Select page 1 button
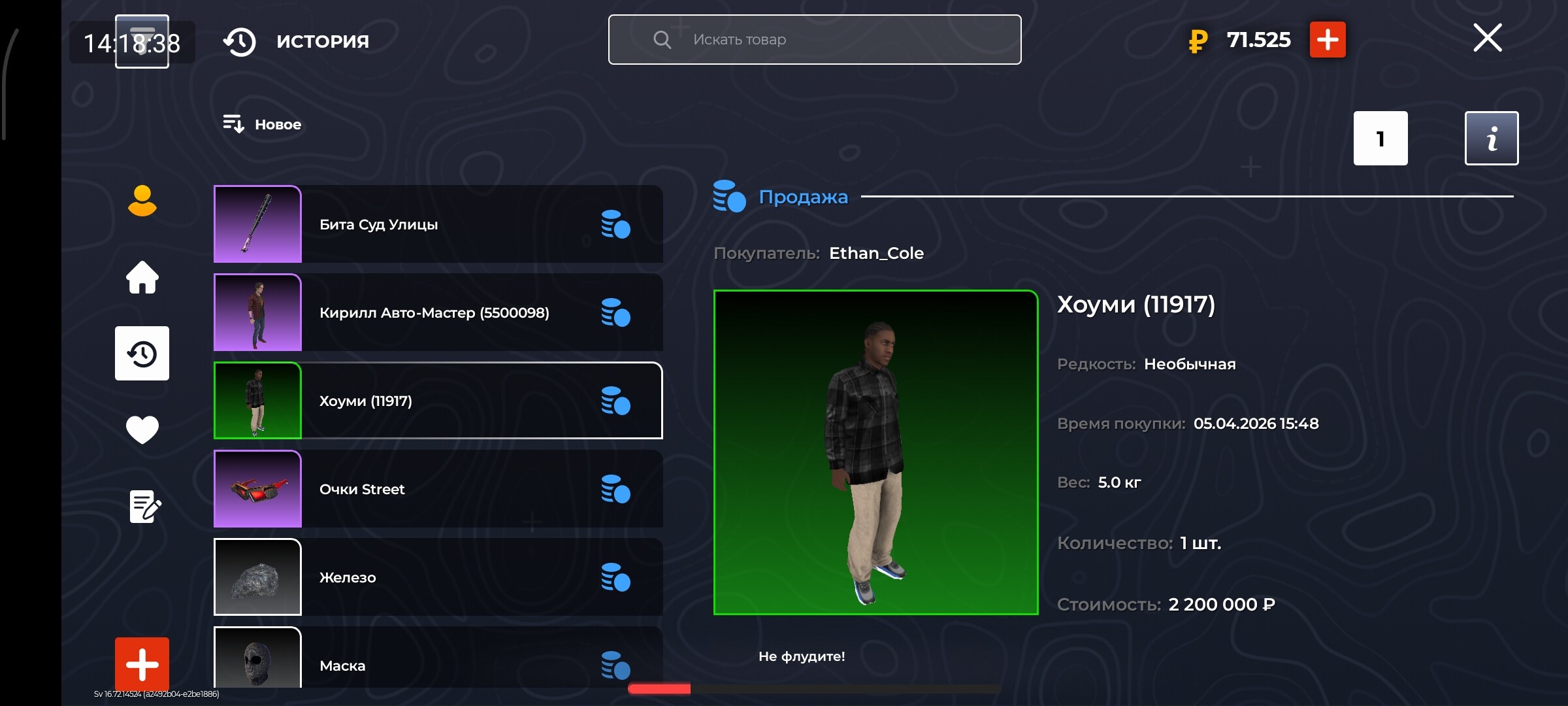 pyautogui.click(x=1380, y=138)
